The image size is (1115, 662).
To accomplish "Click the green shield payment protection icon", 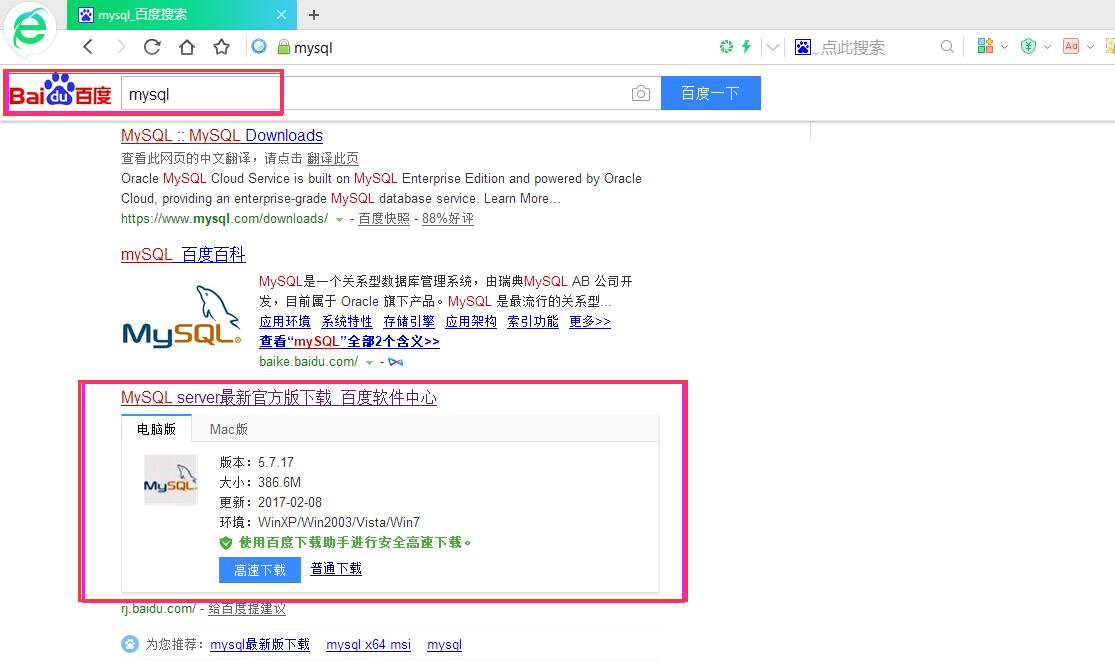I will coord(1028,46).
